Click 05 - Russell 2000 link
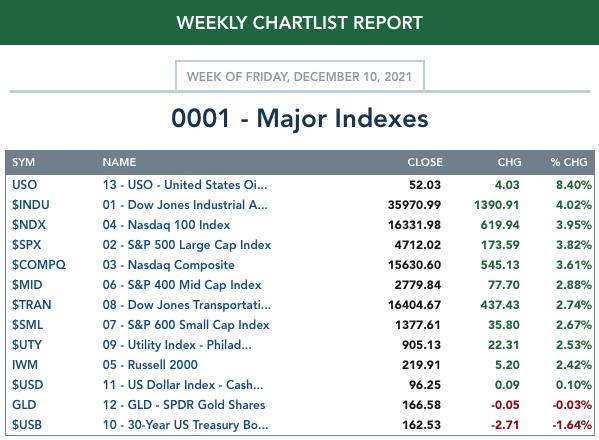The height and width of the screenshot is (440, 599). click(x=150, y=365)
